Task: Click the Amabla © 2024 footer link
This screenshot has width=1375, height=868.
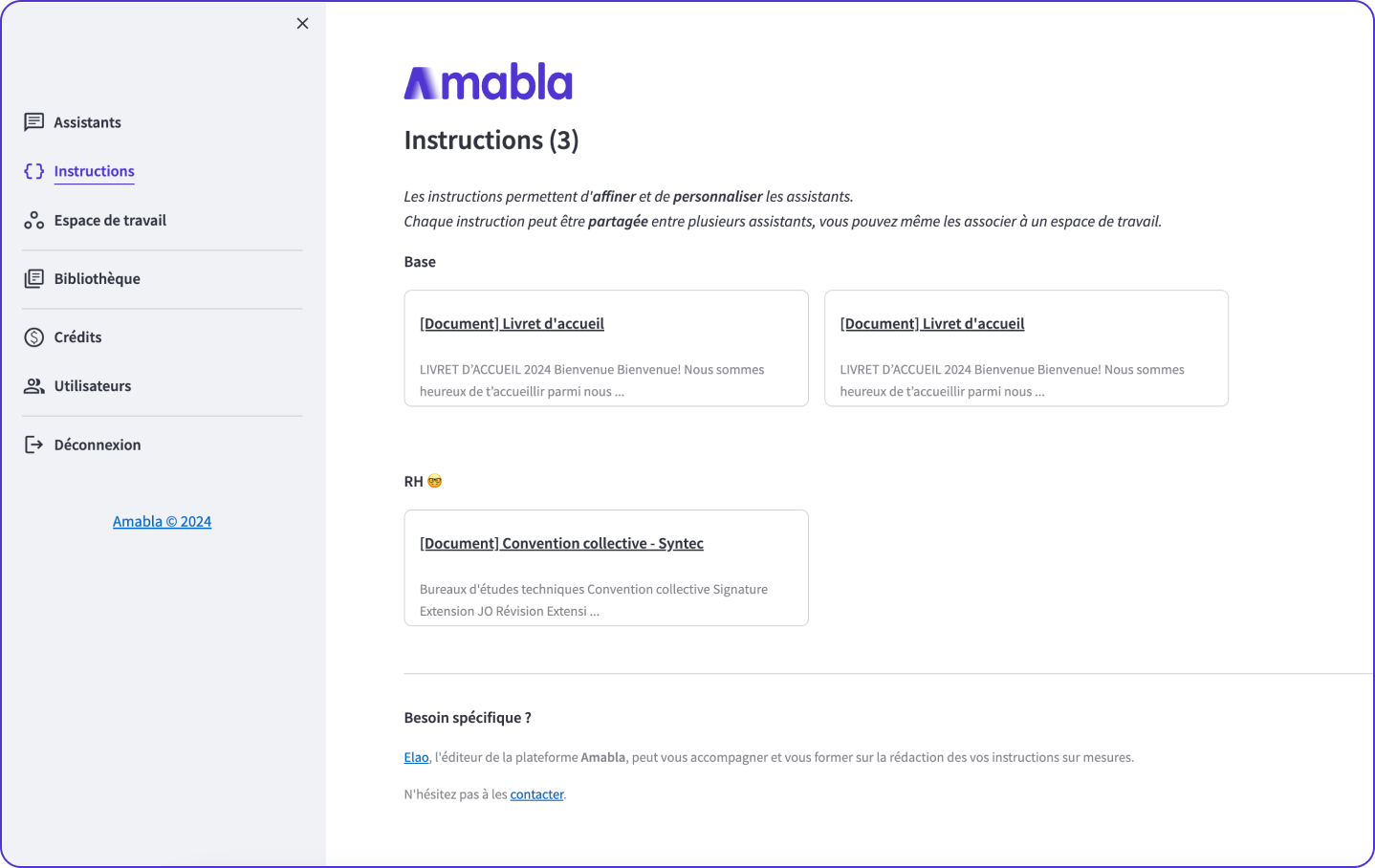Action: click(x=163, y=522)
